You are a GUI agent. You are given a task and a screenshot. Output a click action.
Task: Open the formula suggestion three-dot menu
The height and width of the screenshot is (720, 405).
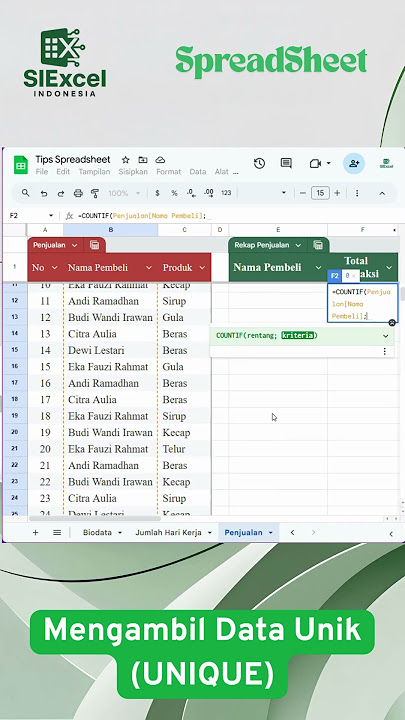coord(384,351)
